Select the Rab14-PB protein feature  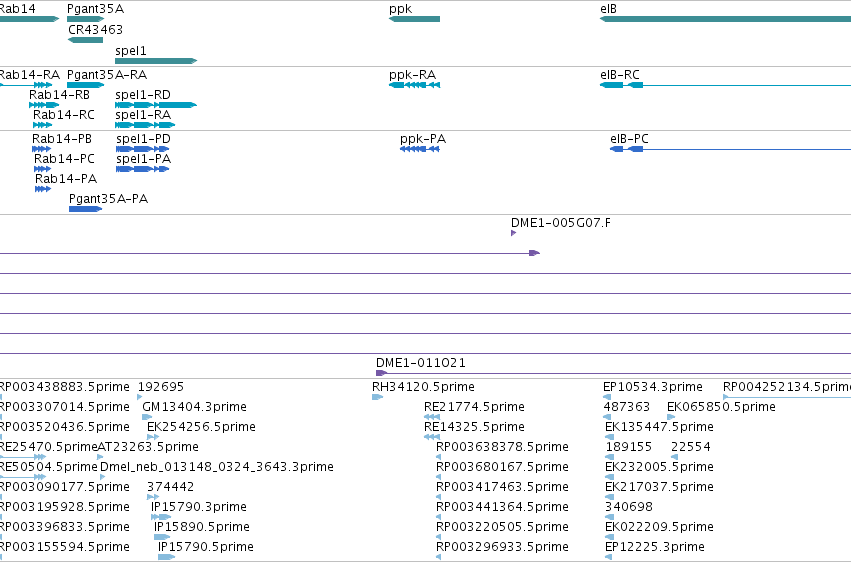point(41,149)
